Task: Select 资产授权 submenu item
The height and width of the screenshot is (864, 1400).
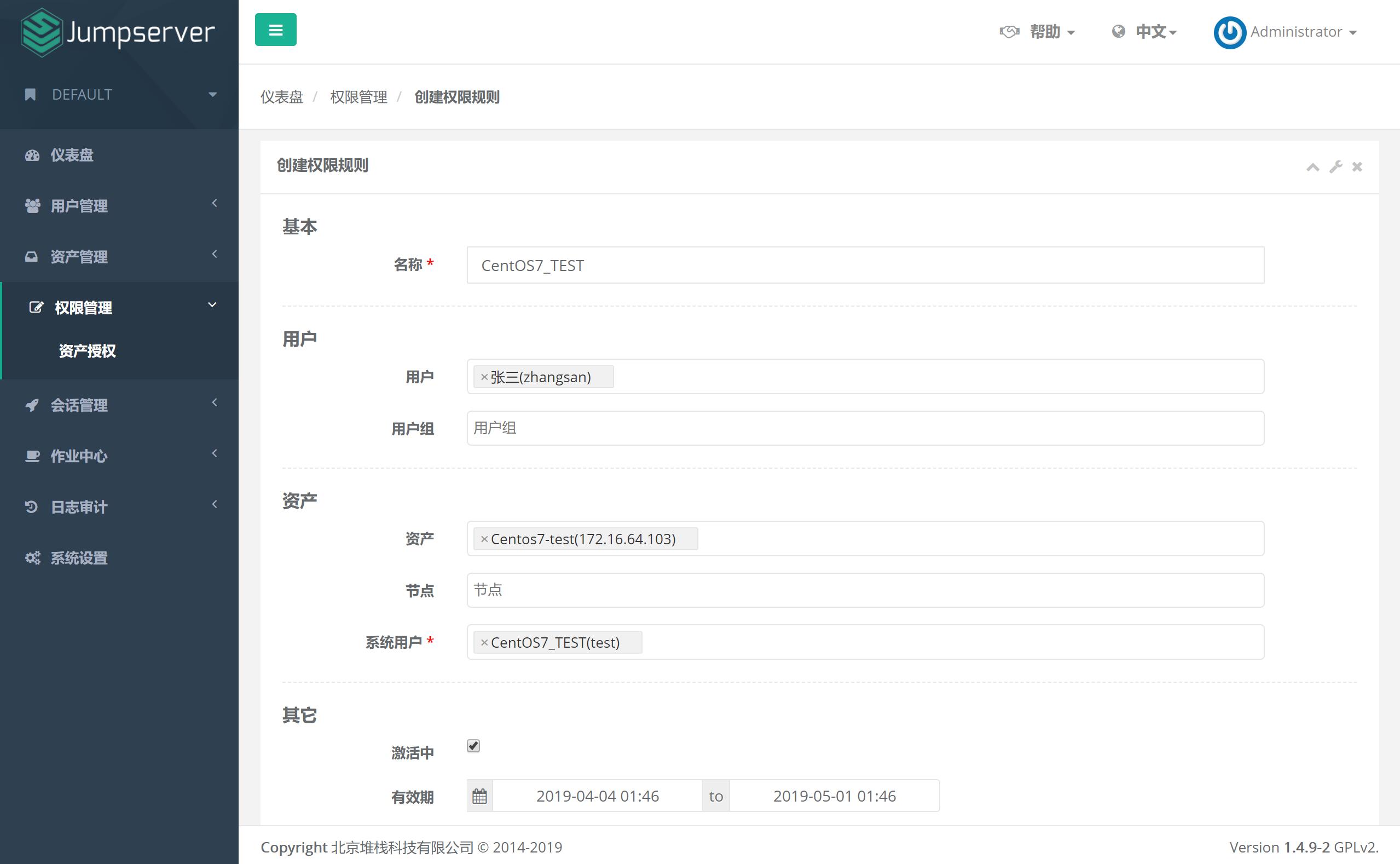Action: 88,351
